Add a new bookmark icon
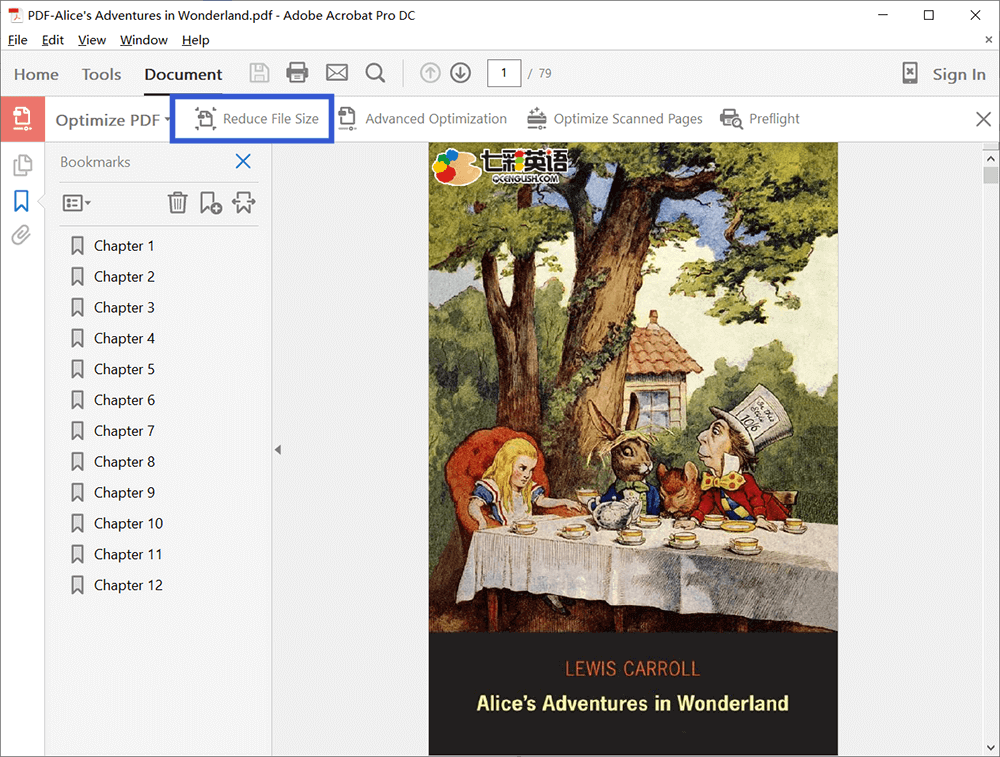Screen dimensions: 1000x757 [x=210, y=203]
